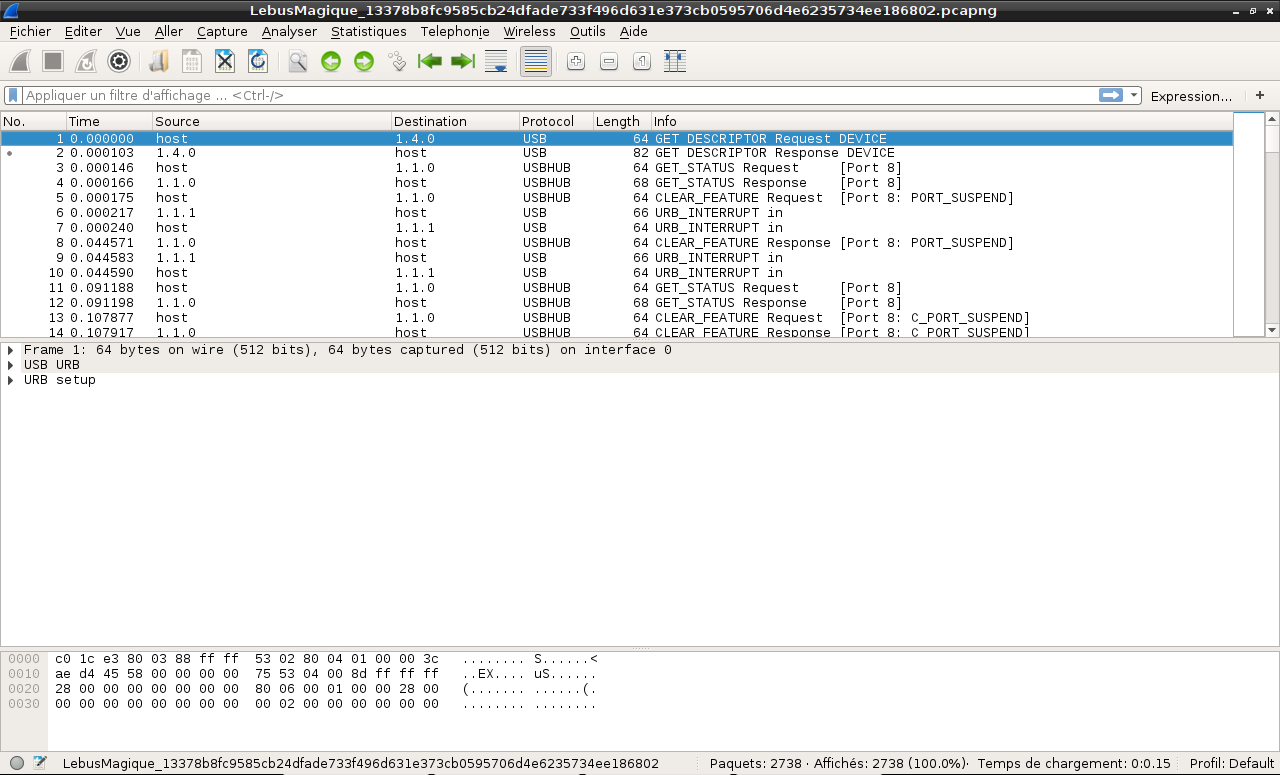
Task: Focus the display filter input field
Action: 560,96
